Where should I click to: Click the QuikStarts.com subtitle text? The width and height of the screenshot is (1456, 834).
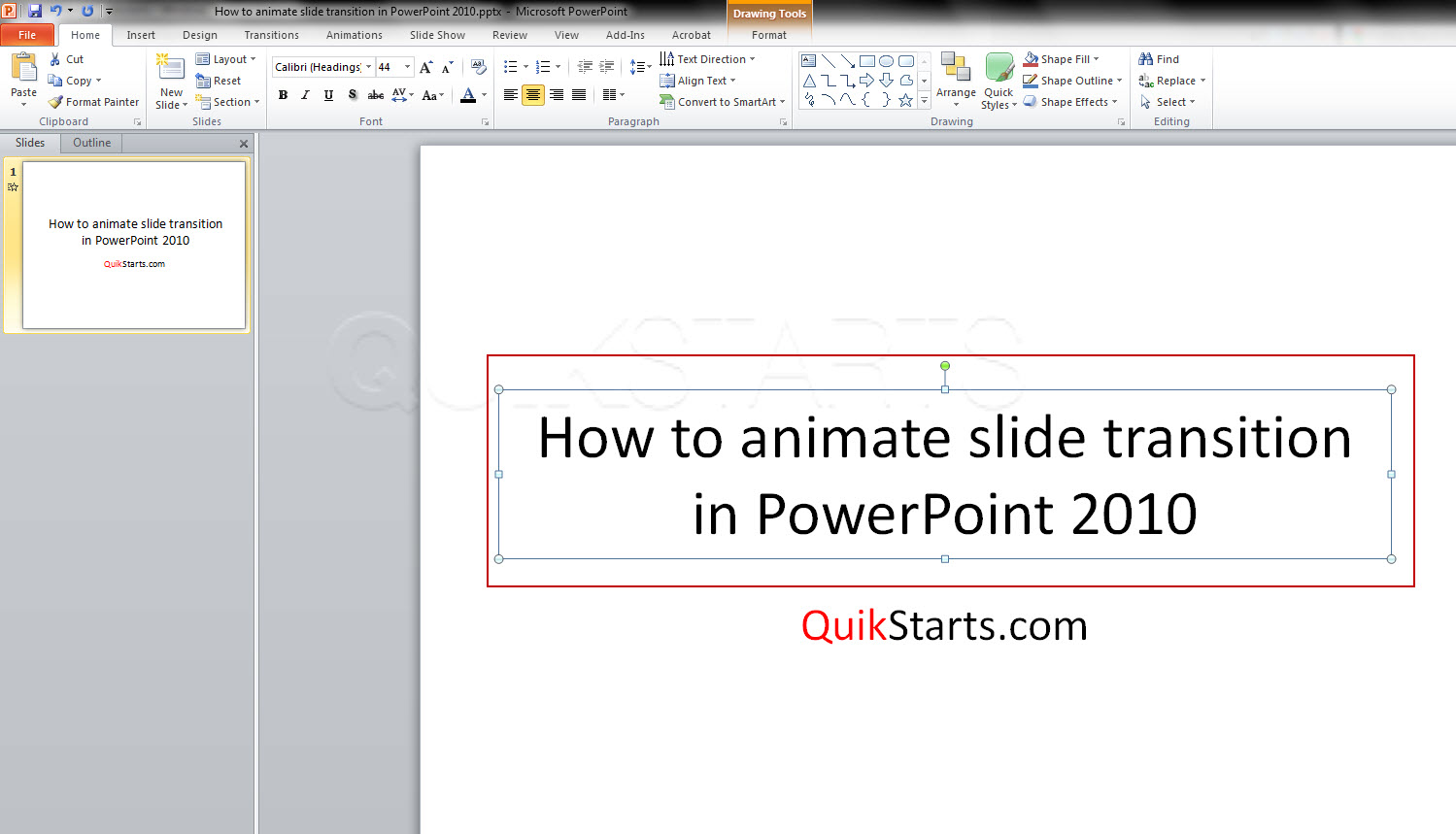click(944, 625)
